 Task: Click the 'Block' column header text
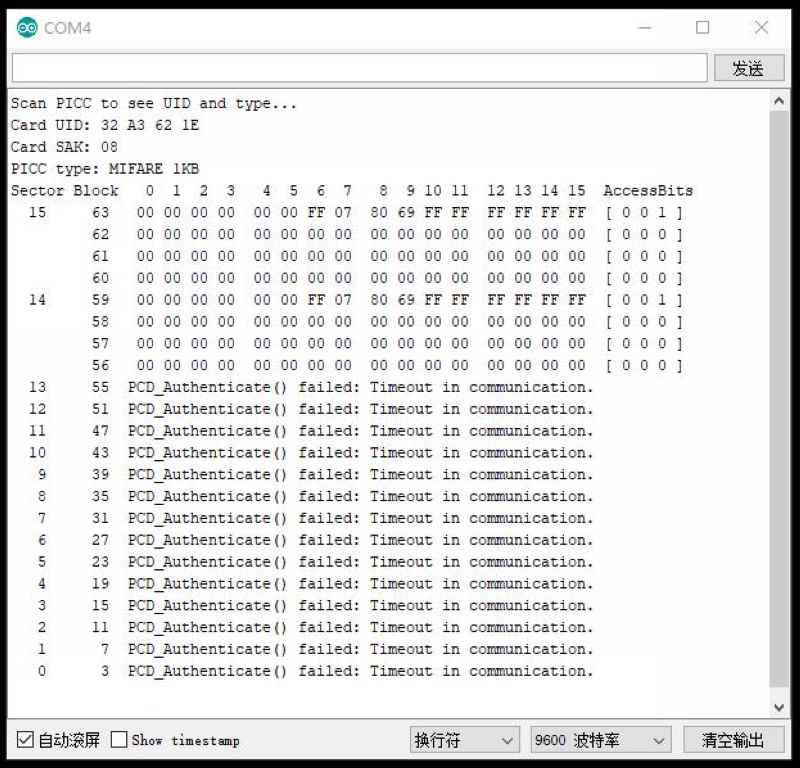pos(95,190)
